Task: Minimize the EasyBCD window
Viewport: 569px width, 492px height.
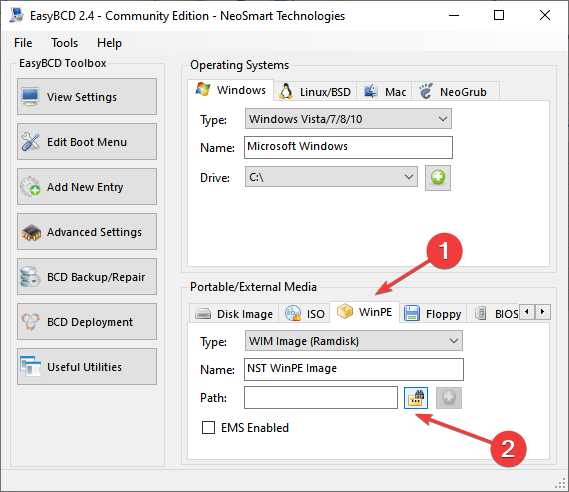Action: [454, 15]
